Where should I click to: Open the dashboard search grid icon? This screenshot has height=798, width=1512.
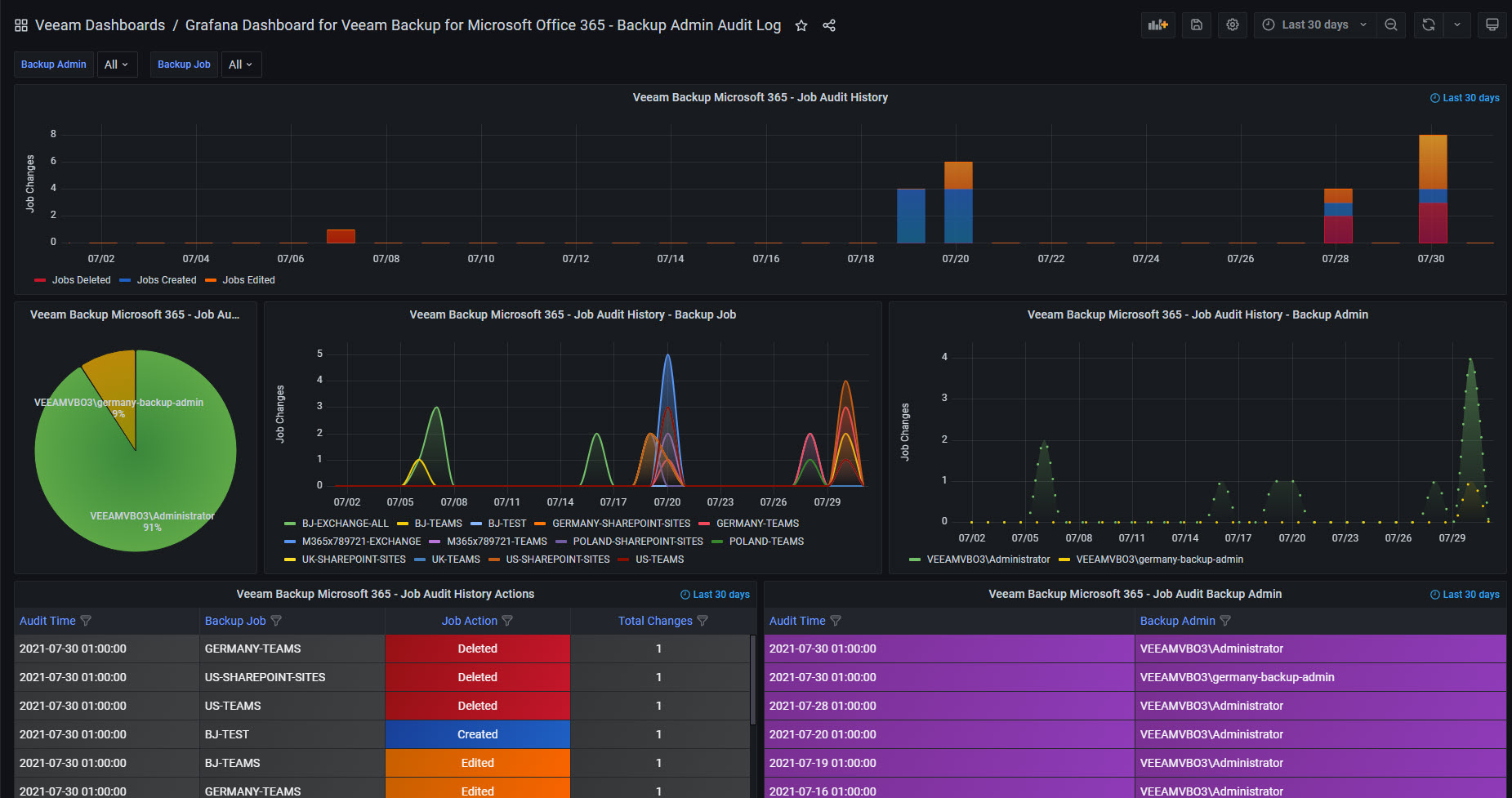pyautogui.click(x=21, y=25)
